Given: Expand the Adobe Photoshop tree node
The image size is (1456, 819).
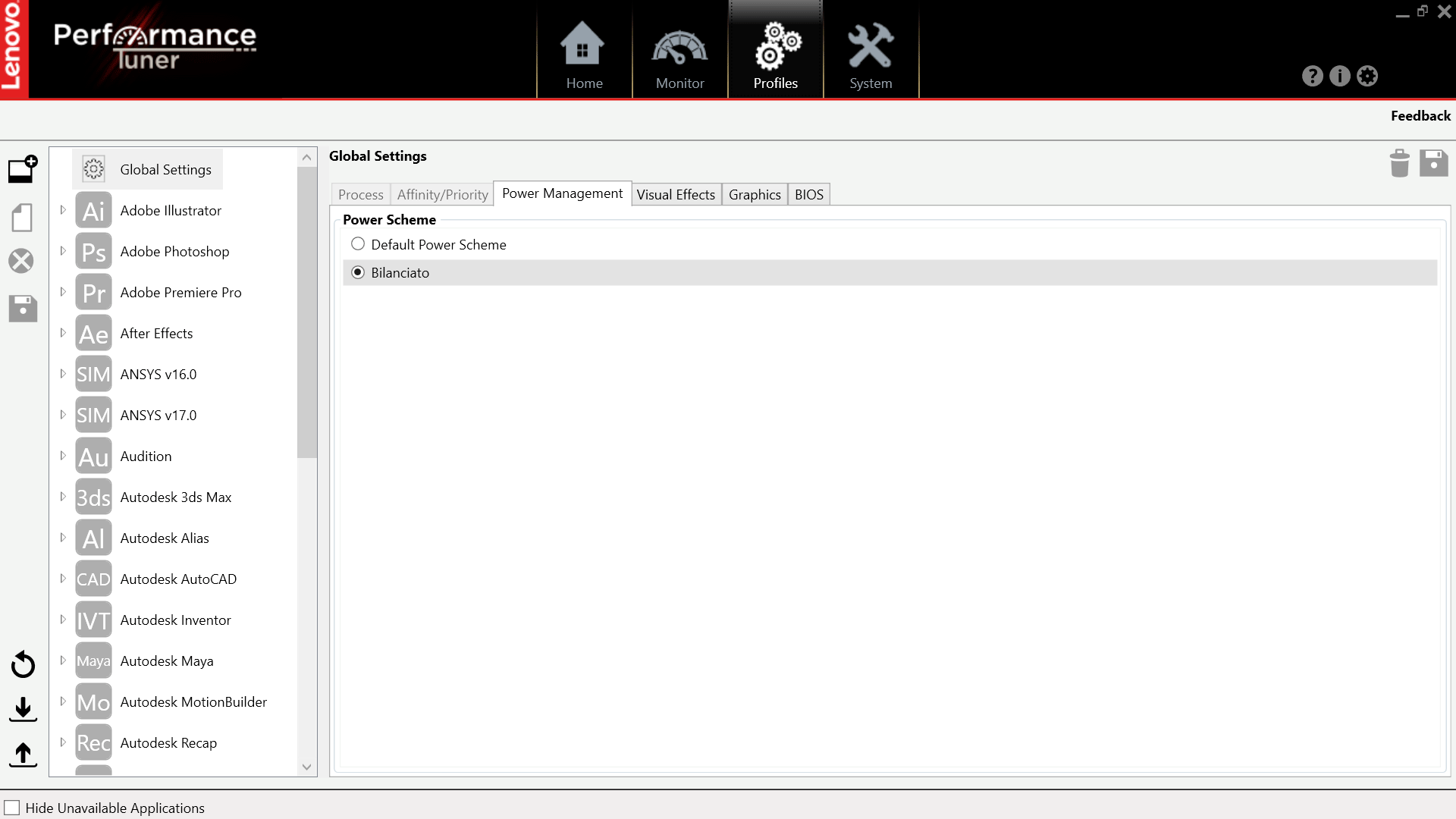Looking at the screenshot, I should coord(63,251).
